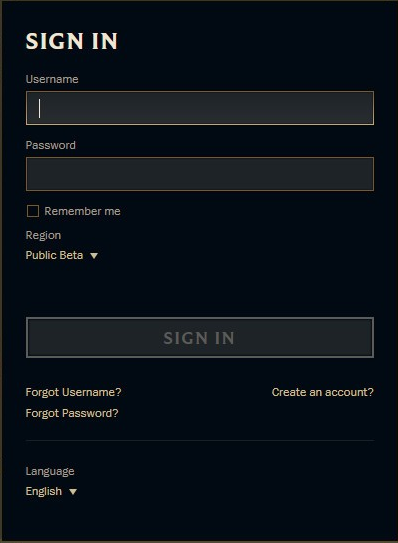Click the triangle arrow beside English
The width and height of the screenshot is (398, 543).
(x=73, y=492)
